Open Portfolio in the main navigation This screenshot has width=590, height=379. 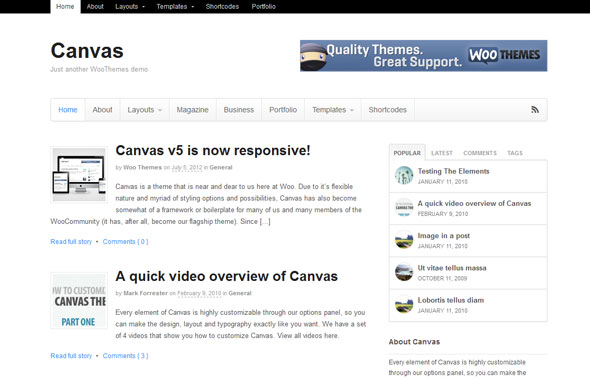pyautogui.click(x=283, y=110)
